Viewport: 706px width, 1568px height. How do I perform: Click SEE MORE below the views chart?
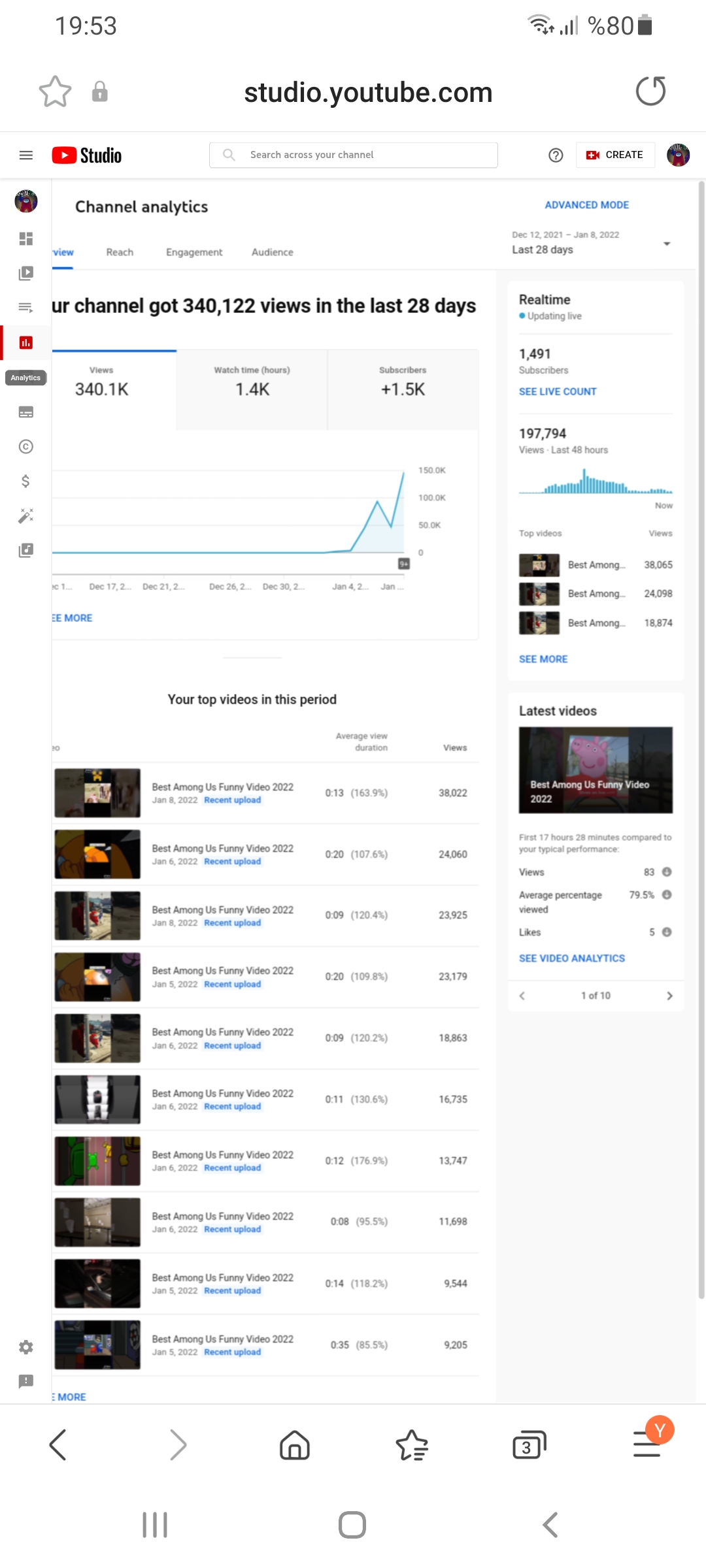(x=72, y=618)
